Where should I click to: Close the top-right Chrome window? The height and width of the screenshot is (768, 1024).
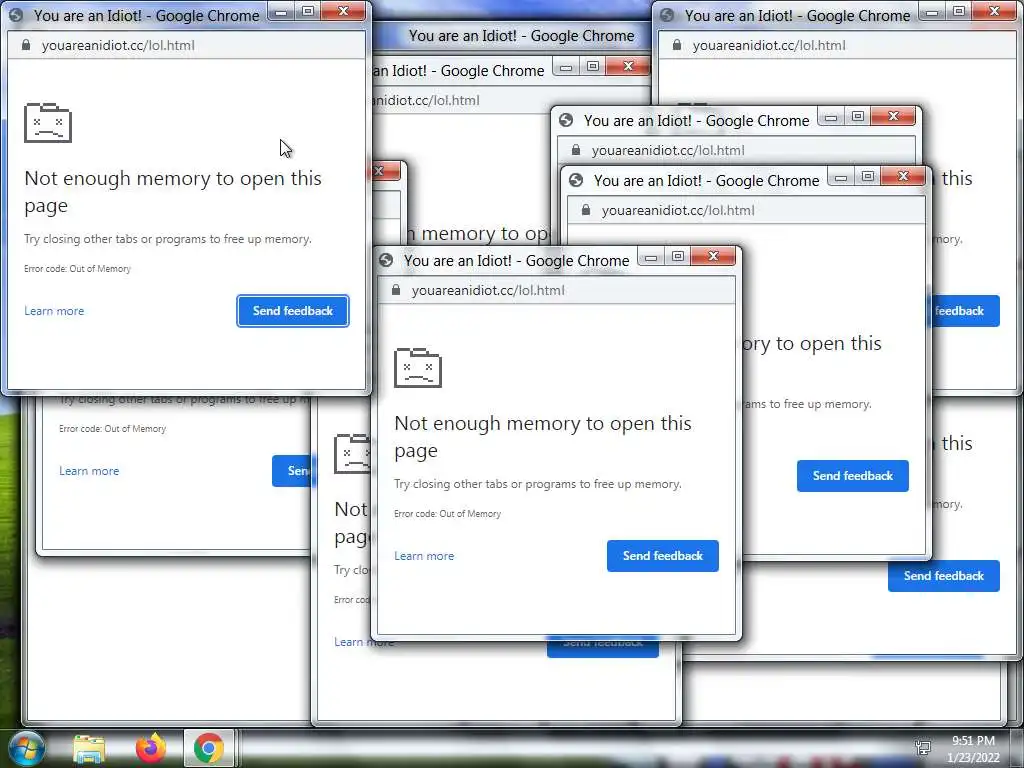tap(995, 12)
